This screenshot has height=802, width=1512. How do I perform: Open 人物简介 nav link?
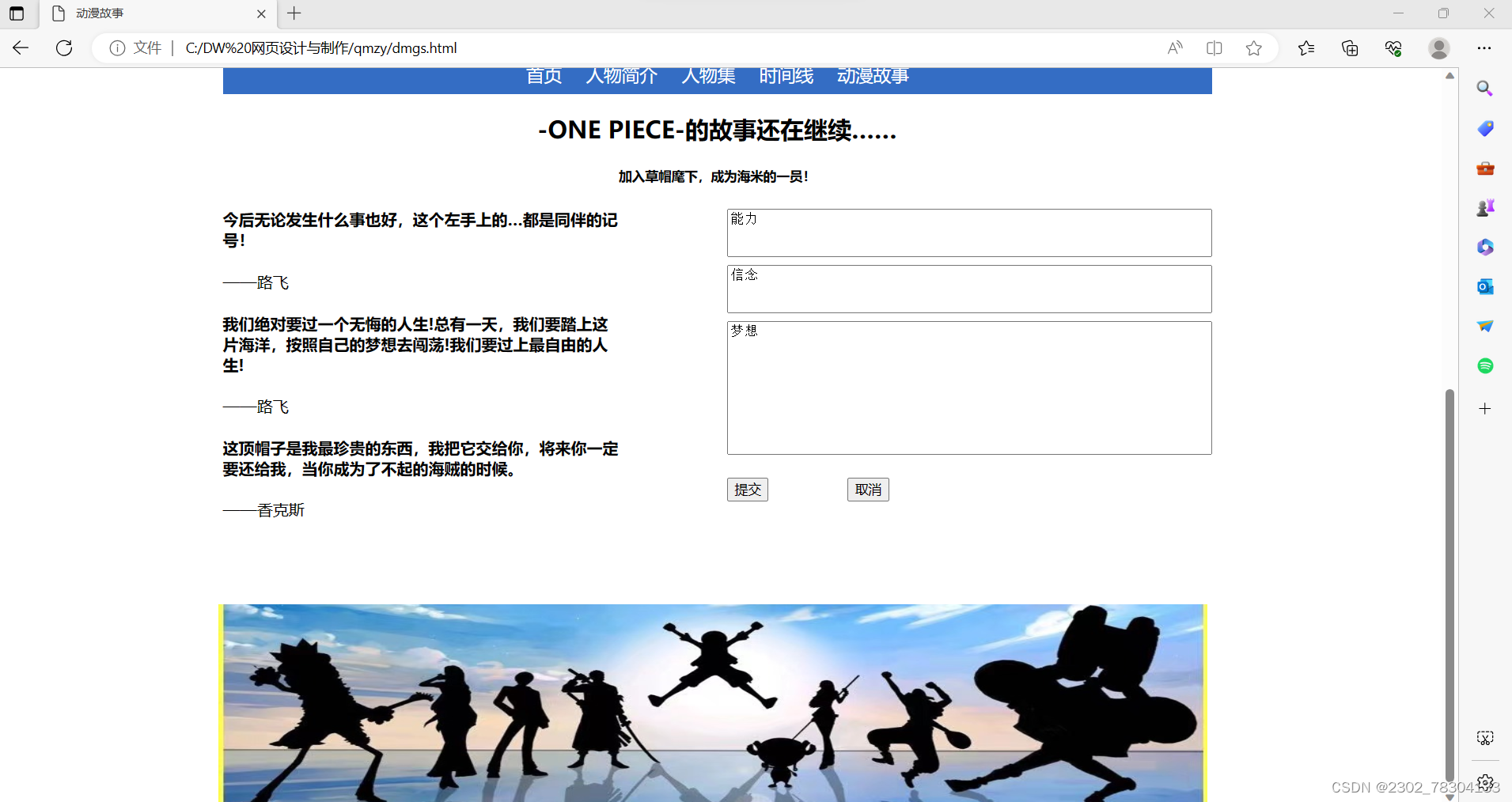click(622, 76)
